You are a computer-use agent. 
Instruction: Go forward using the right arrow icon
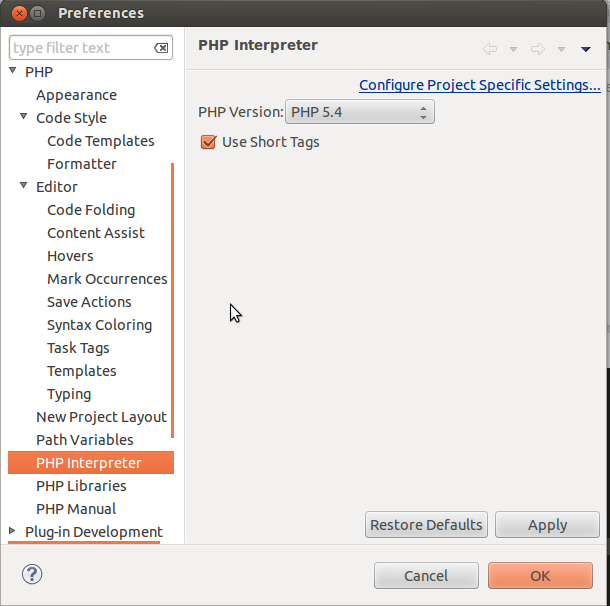pyautogui.click(x=538, y=49)
